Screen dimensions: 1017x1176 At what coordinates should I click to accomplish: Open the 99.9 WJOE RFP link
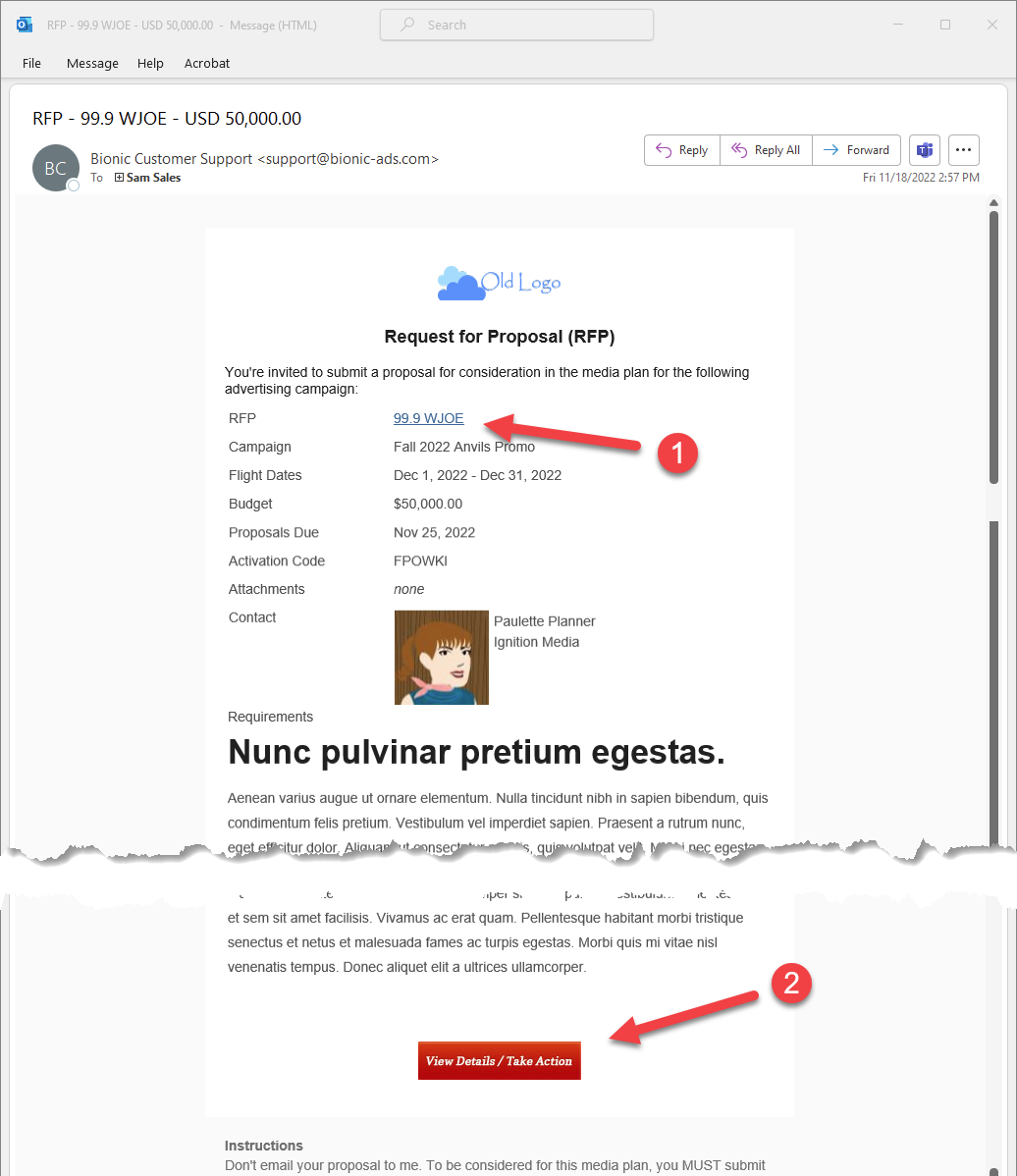pyautogui.click(x=428, y=418)
